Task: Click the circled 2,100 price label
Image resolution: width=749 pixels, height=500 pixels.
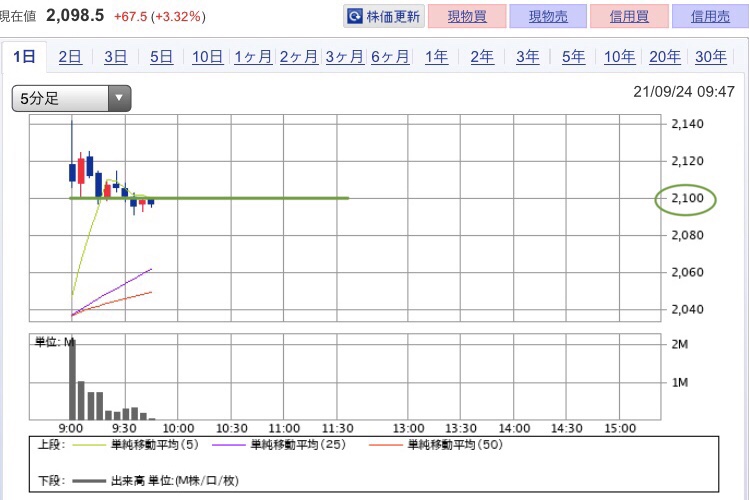Action: (687, 198)
